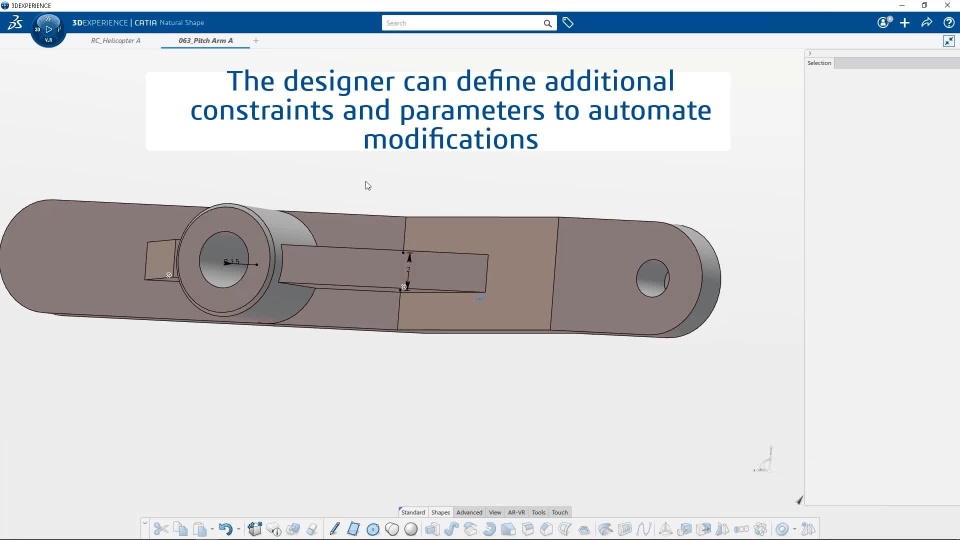Select the Pencil sketch tool

[334, 529]
